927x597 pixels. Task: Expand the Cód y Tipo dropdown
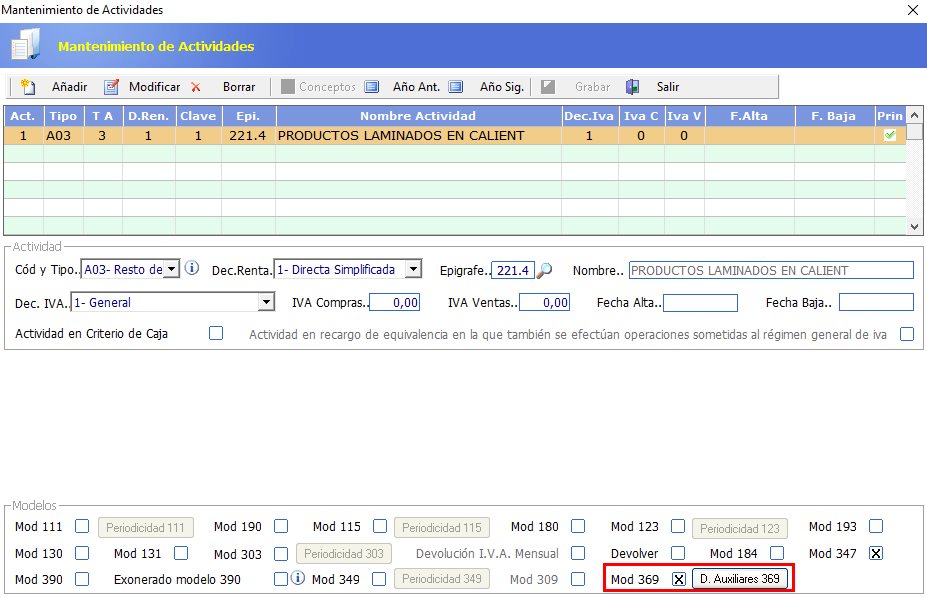[x=171, y=269]
